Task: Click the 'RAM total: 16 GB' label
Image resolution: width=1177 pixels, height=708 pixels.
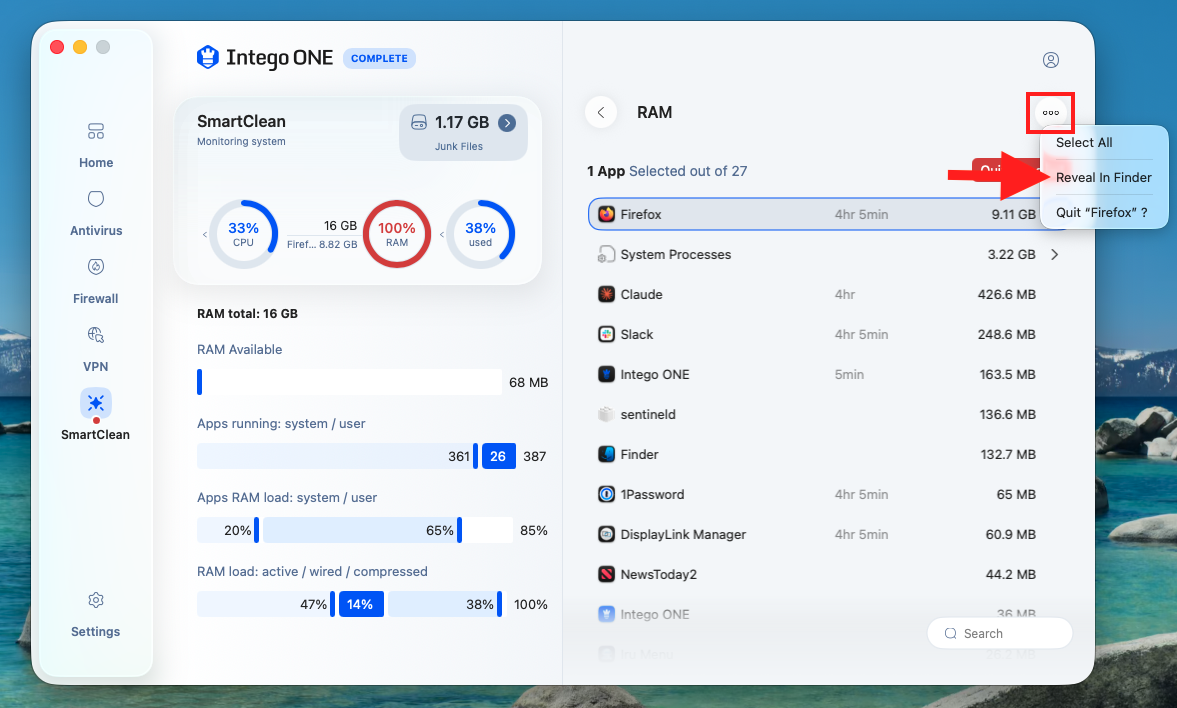Action: (x=247, y=314)
